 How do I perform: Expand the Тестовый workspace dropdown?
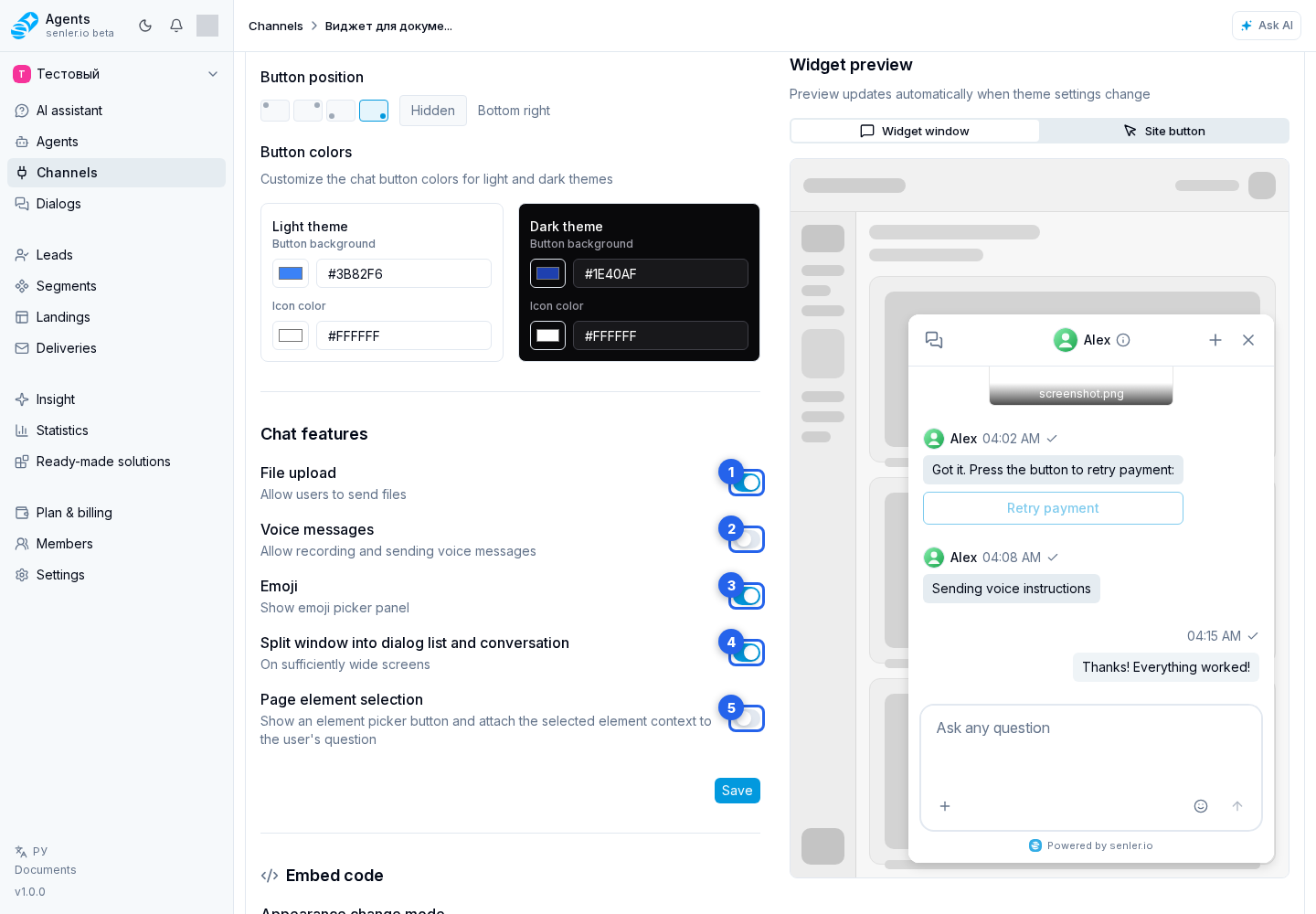[116, 74]
